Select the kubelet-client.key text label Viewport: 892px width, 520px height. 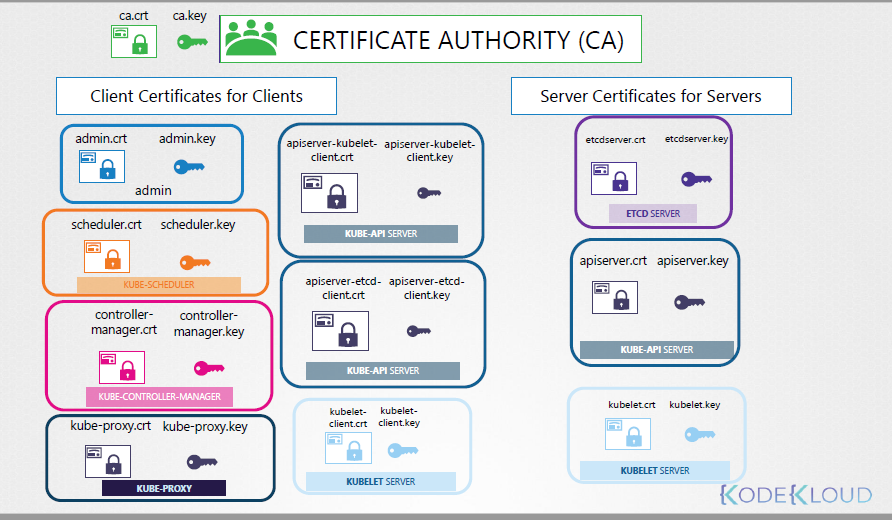[399, 416]
